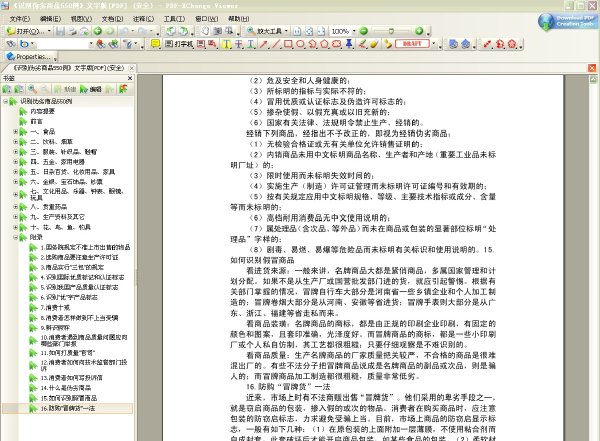Select the Rectangle drawing tool
Viewport: 600px width, 441px height.
[288, 44]
